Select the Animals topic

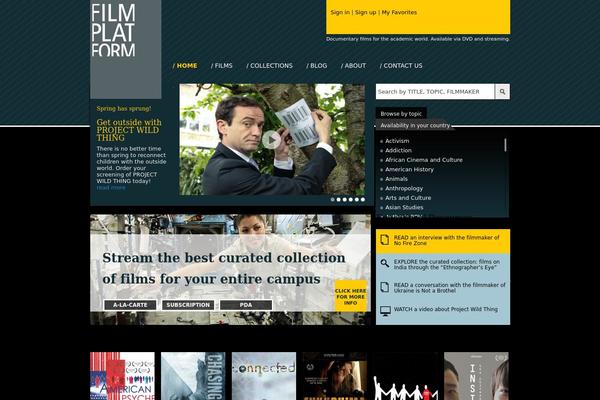tap(396, 179)
